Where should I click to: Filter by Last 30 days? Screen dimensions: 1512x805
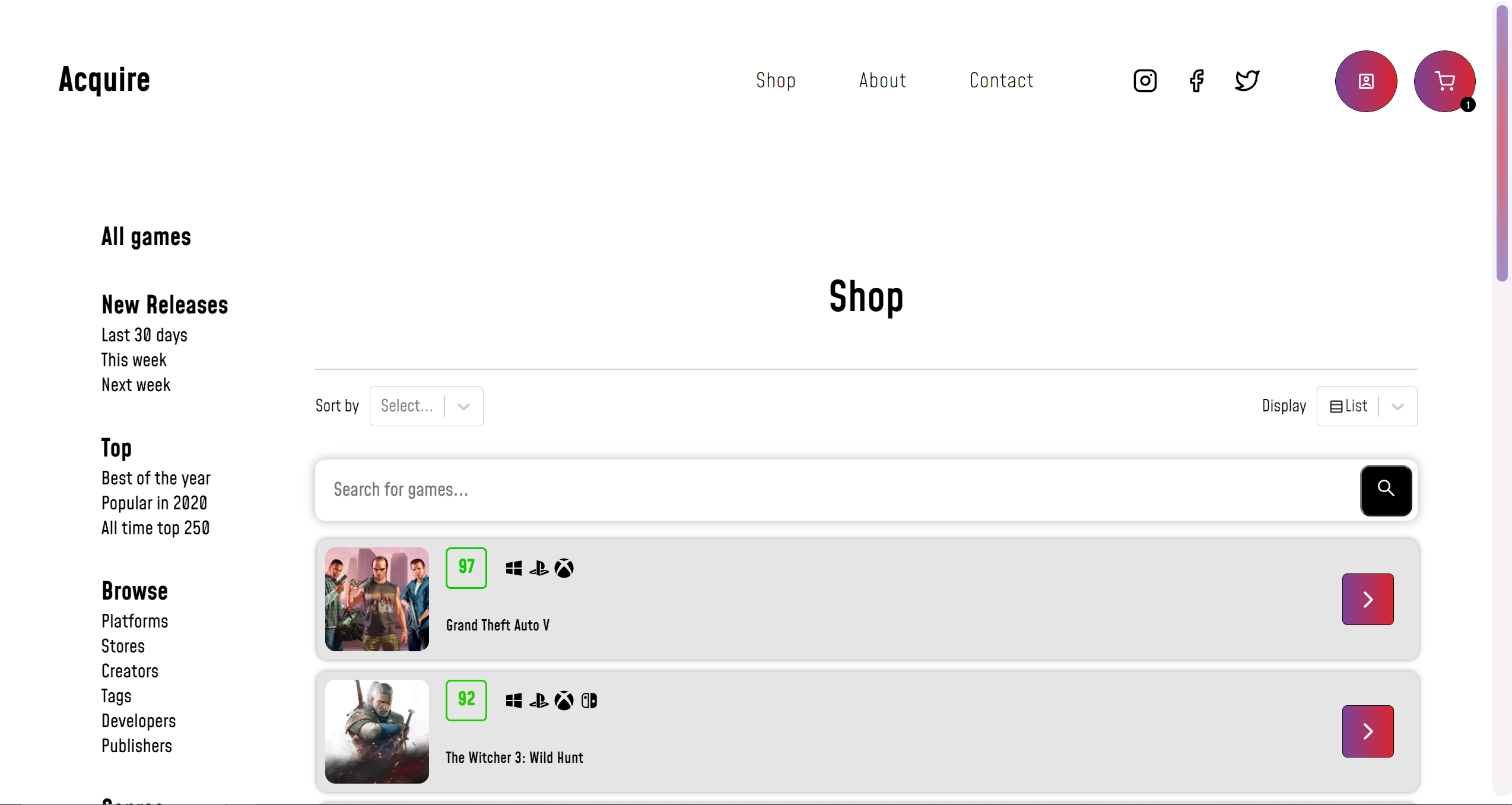point(144,335)
